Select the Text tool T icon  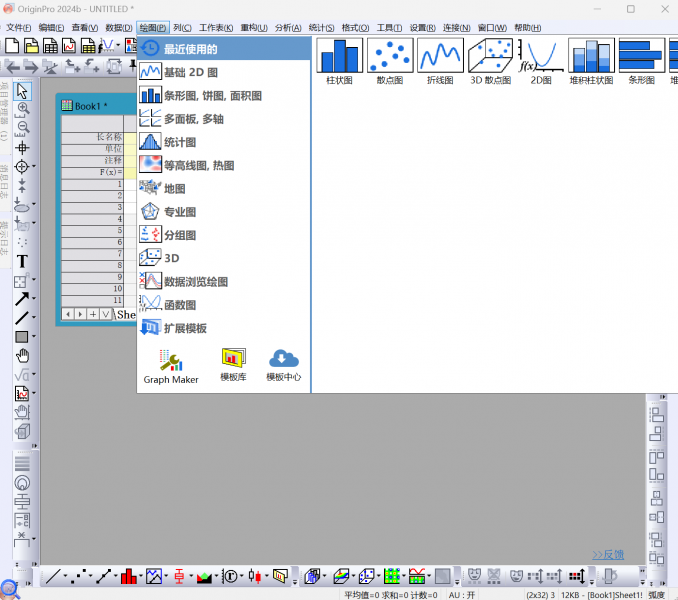coord(22,262)
